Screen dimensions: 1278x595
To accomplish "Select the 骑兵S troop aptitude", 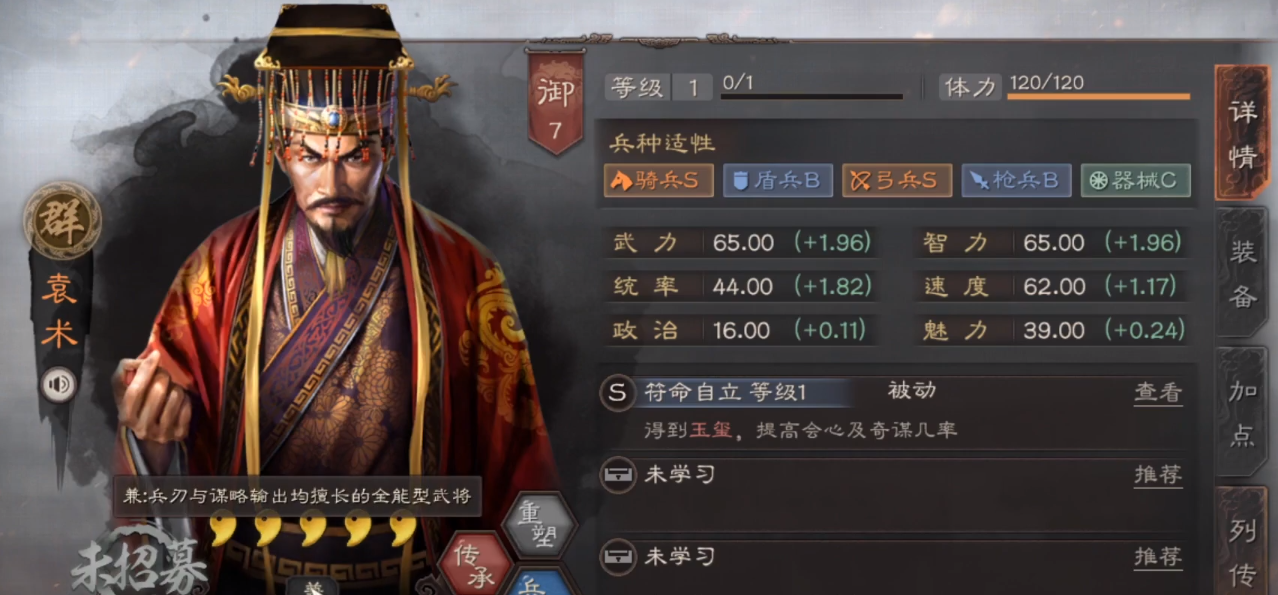I will 658,180.
